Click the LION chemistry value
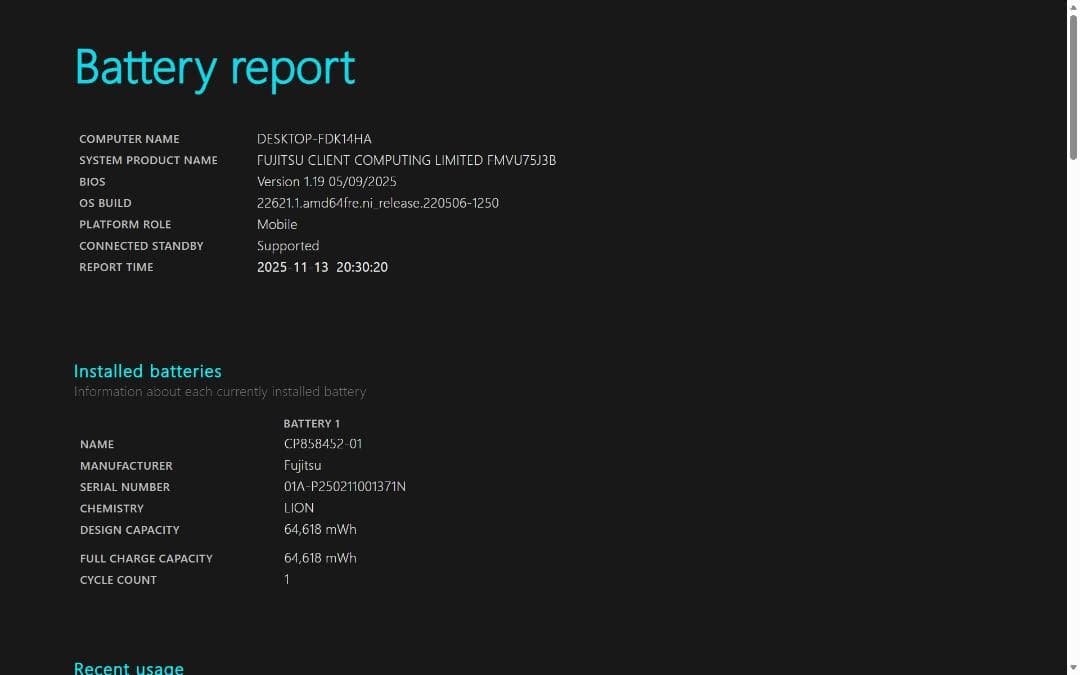This screenshot has width=1080, height=675. coord(298,508)
